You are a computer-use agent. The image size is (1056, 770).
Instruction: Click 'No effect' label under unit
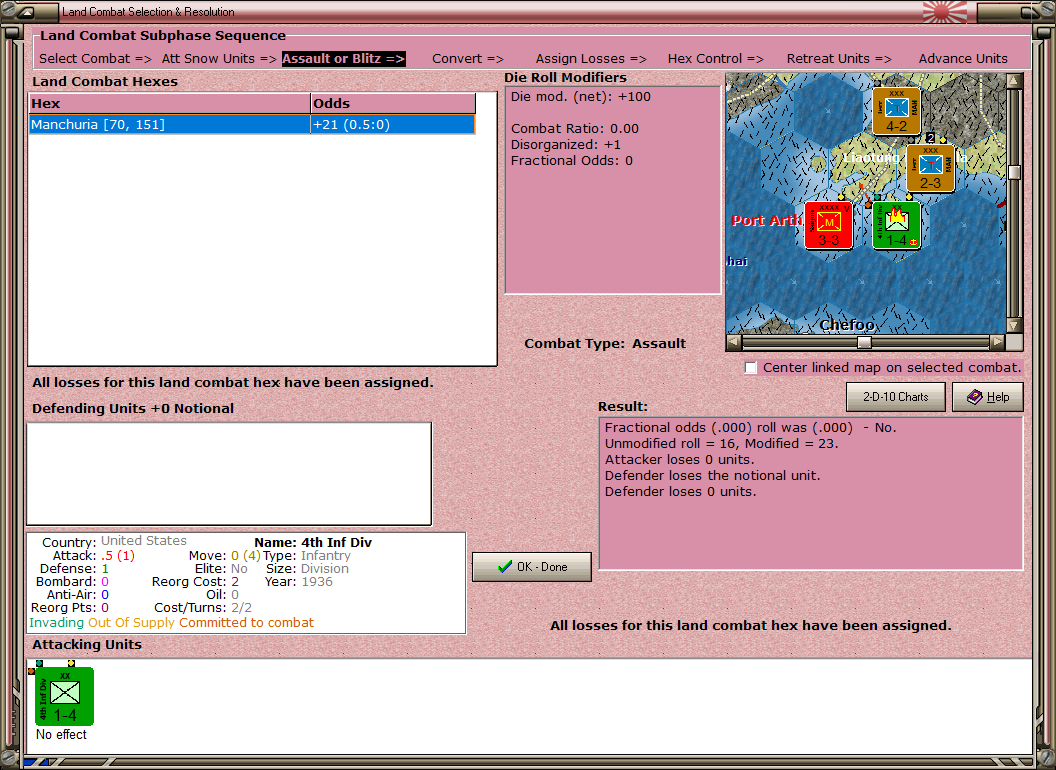pyautogui.click(x=61, y=734)
